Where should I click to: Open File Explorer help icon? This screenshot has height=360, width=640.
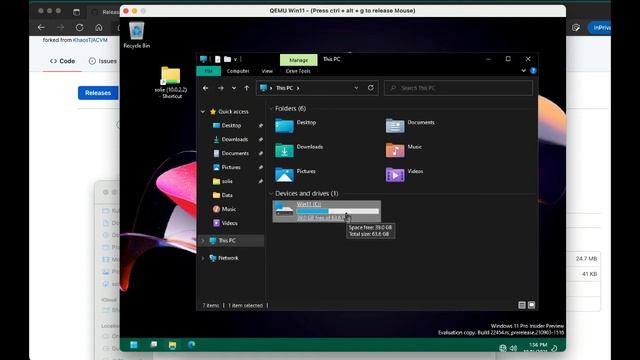[x=533, y=71]
